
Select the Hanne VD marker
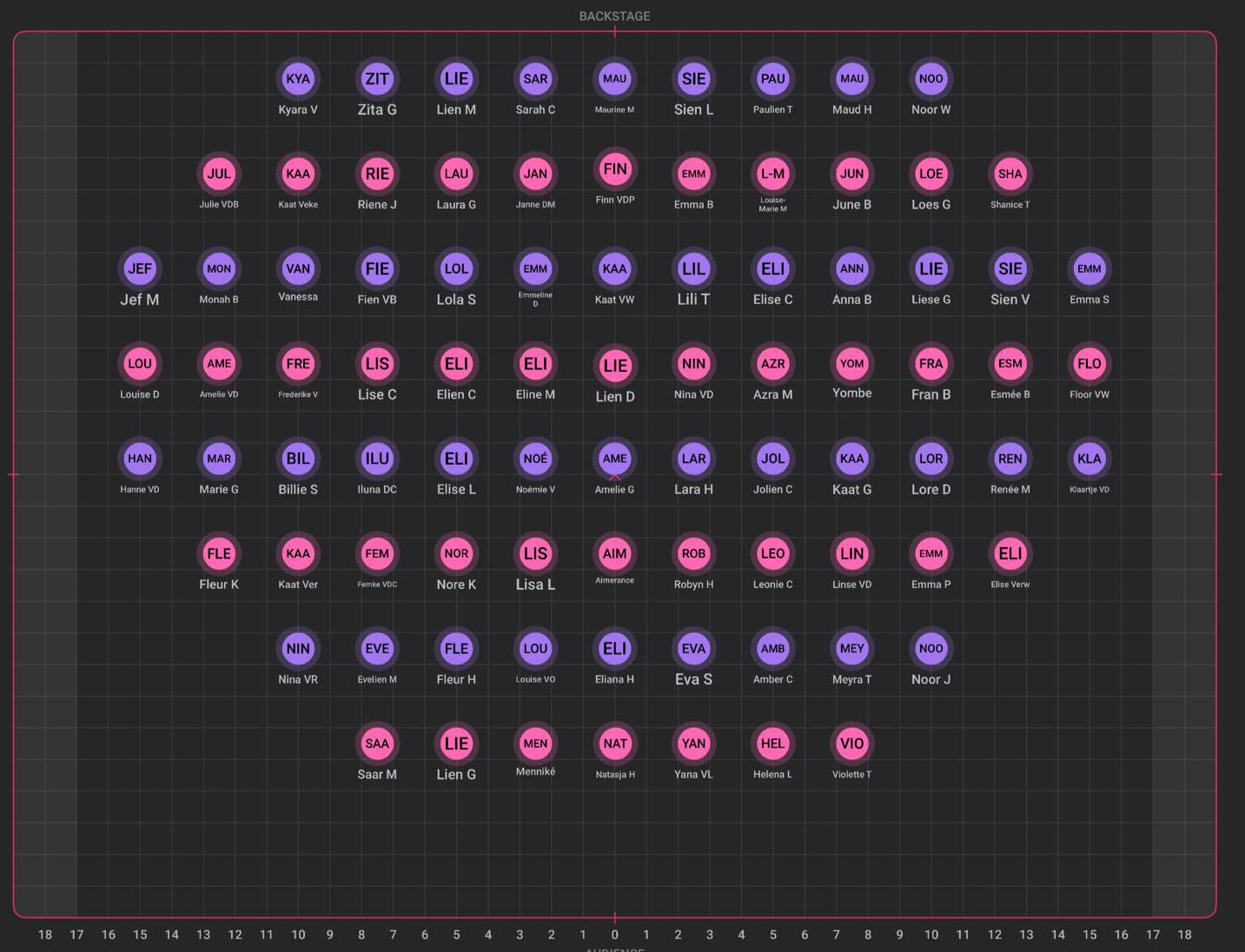[x=140, y=459]
